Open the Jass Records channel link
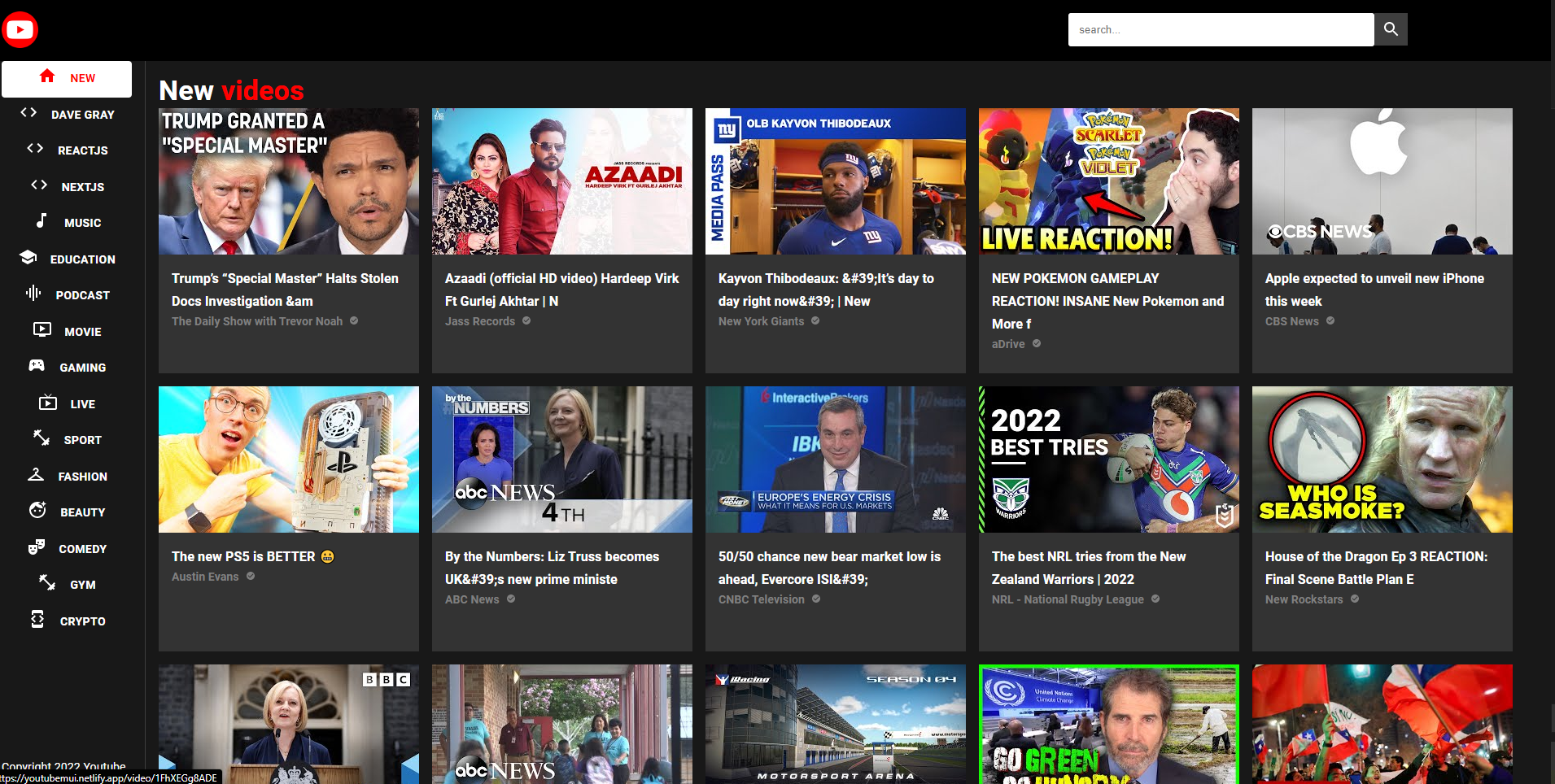Image resolution: width=1555 pixels, height=784 pixels. point(480,321)
